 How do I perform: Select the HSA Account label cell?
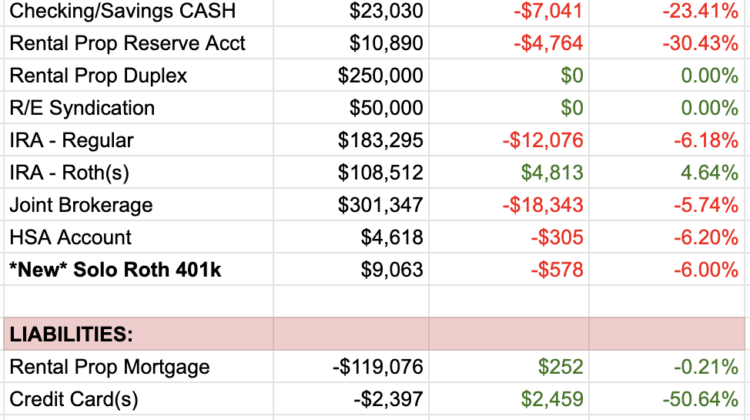[x=69, y=238]
